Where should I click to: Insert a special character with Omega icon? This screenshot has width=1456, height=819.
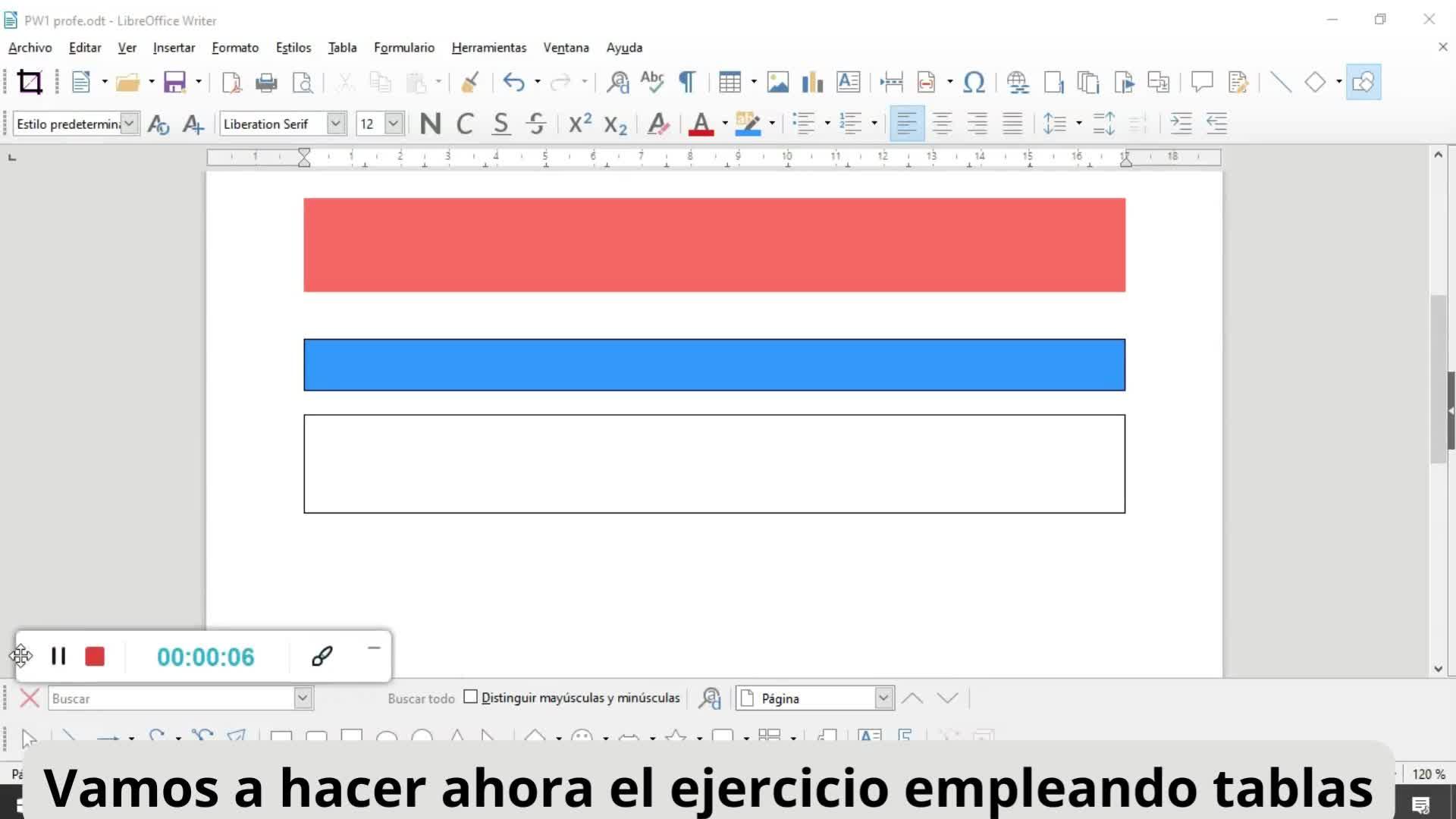pyautogui.click(x=974, y=82)
